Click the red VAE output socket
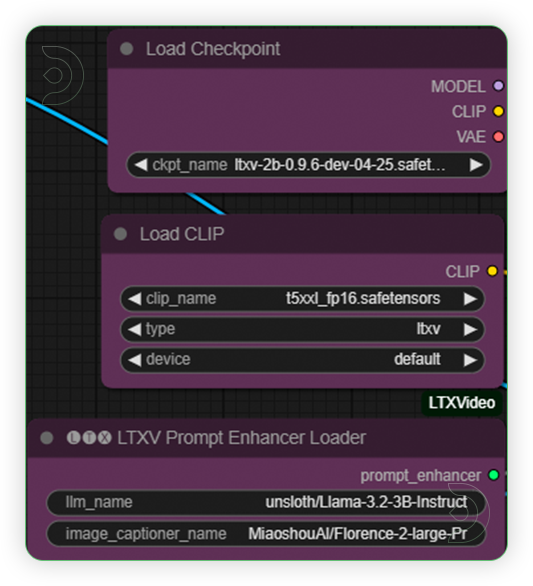The height and width of the screenshot is (586, 533). tap(498, 136)
